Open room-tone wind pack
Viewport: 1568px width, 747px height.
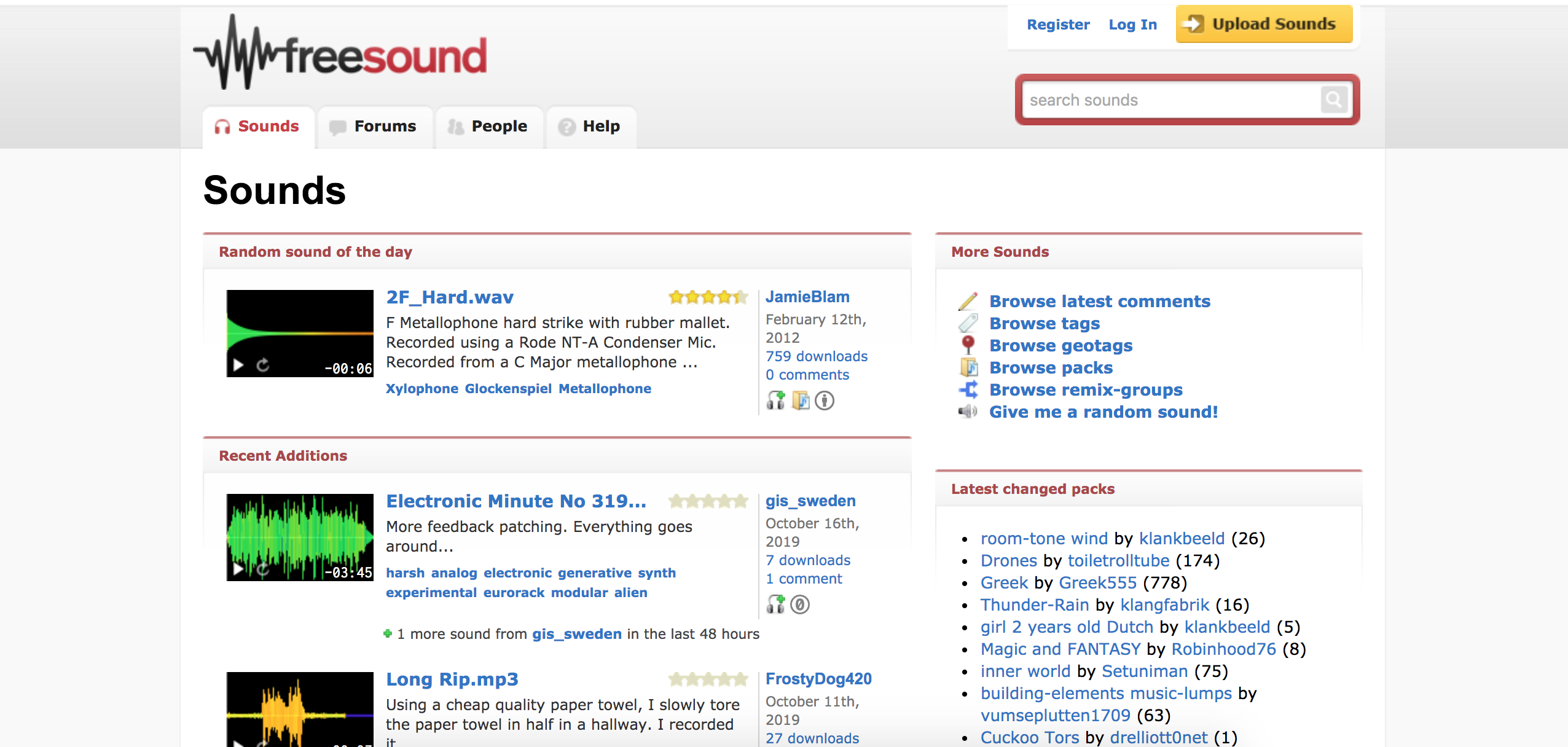(x=1044, y=539)
